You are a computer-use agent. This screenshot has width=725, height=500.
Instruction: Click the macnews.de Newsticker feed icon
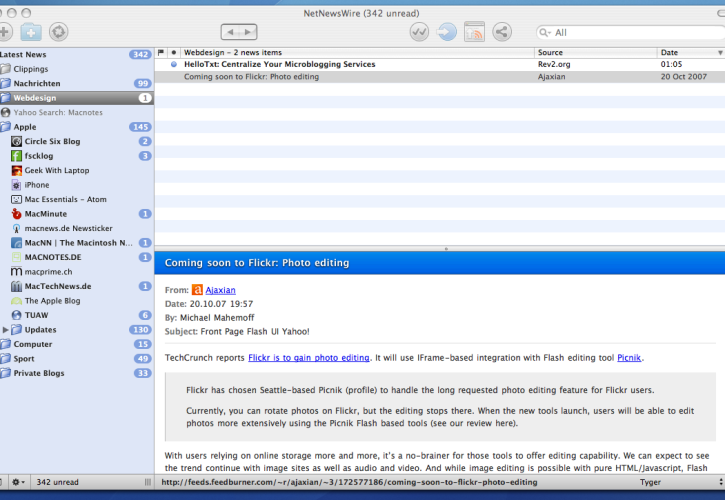pos(16,228)
